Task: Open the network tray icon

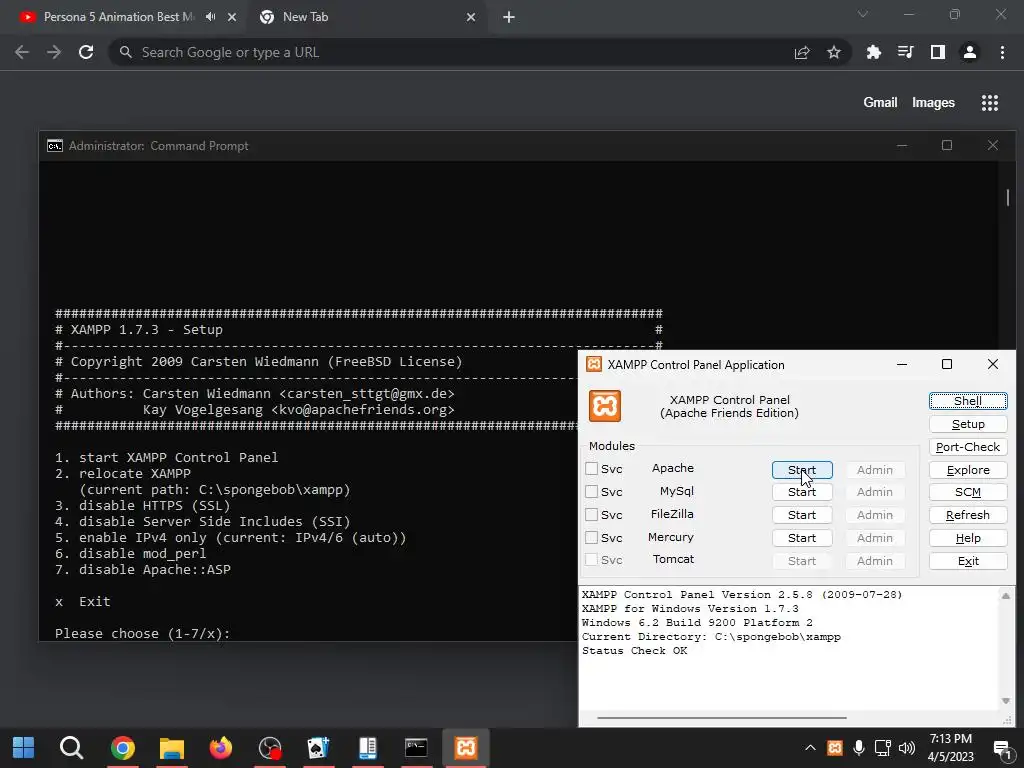Action: pyautogui.click(x=883, y=748)
